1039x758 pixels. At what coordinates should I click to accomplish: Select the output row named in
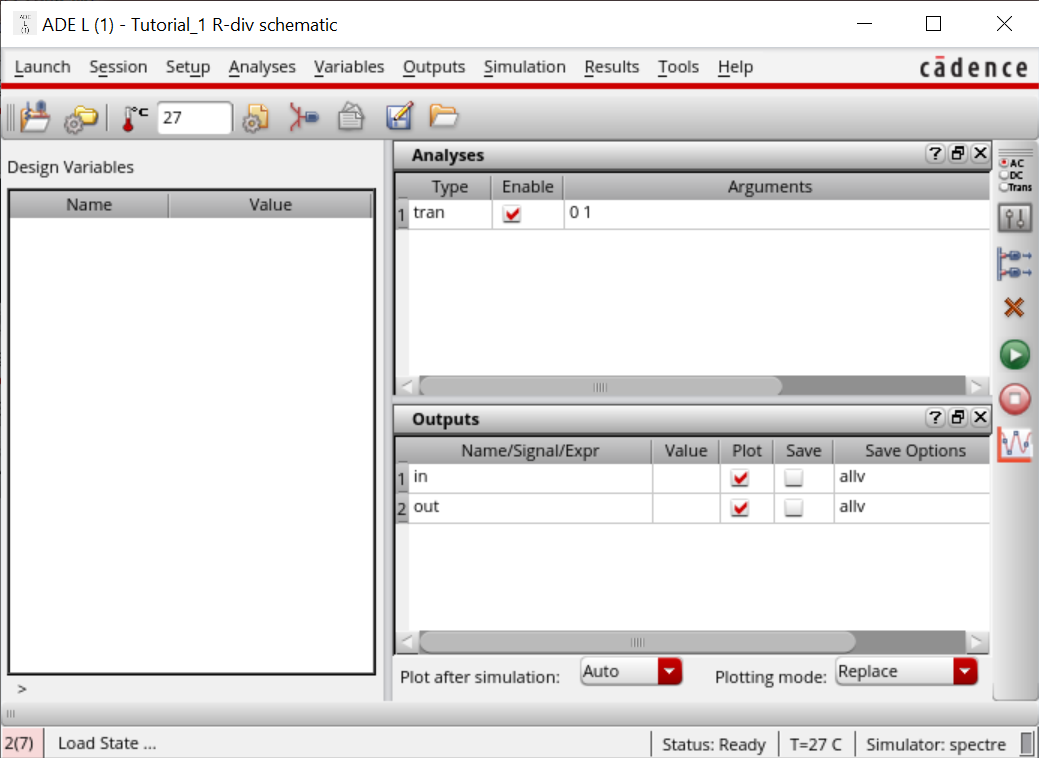[x=692, y=478]
